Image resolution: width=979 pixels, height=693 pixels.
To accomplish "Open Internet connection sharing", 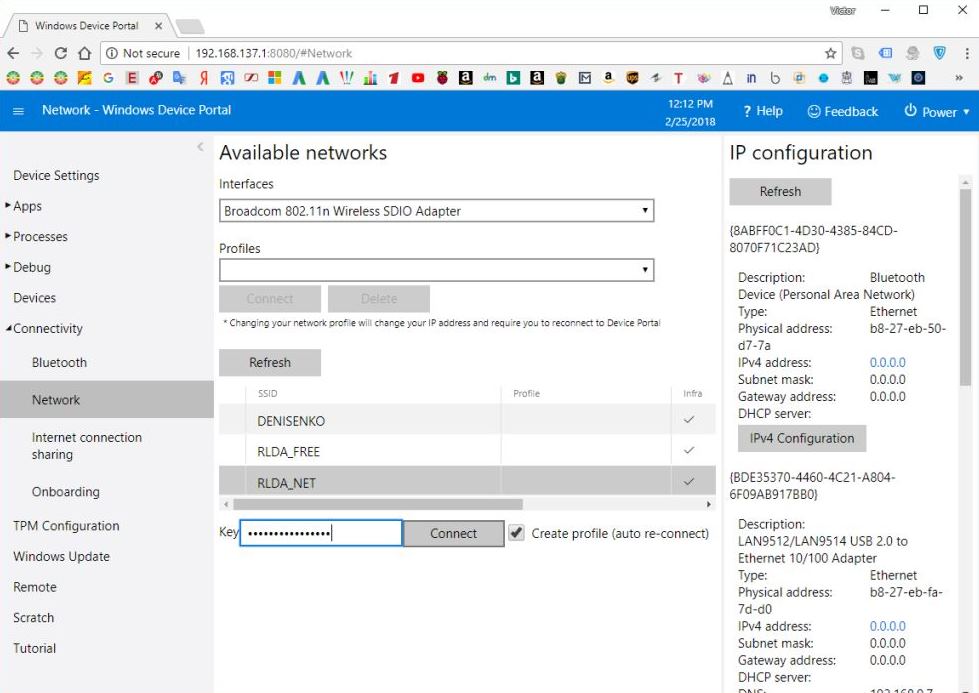I will click(x=87, y=446).
